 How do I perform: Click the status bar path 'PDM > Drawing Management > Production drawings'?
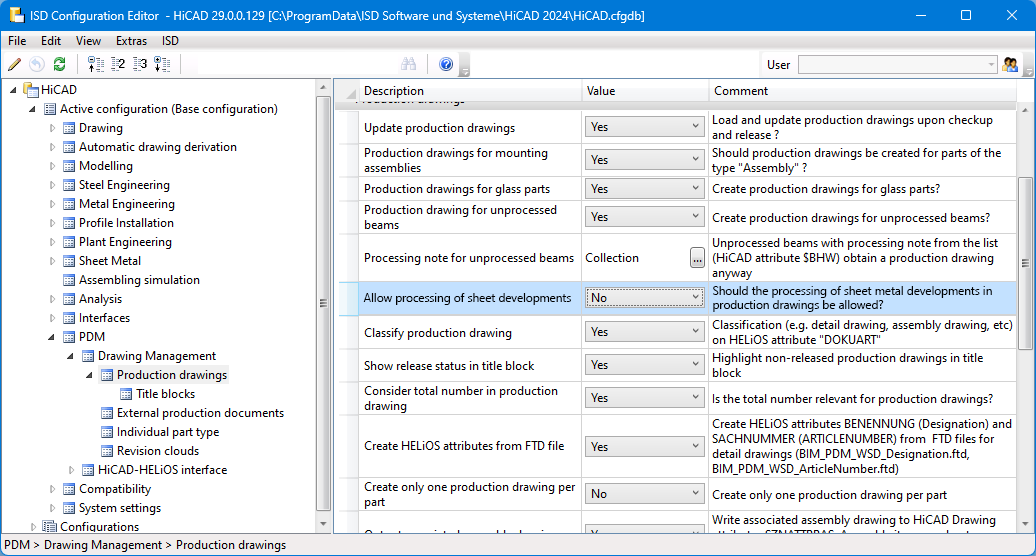click(145, 545)
